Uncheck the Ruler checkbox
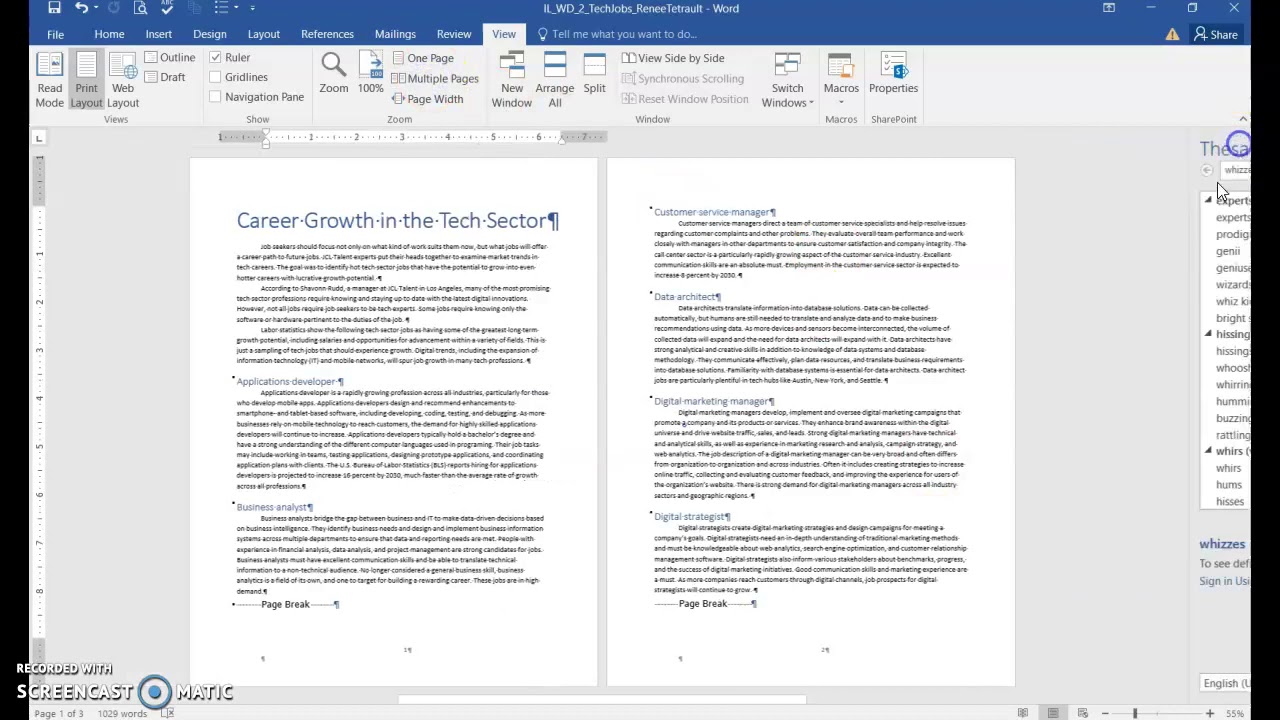 coord(215,58)
